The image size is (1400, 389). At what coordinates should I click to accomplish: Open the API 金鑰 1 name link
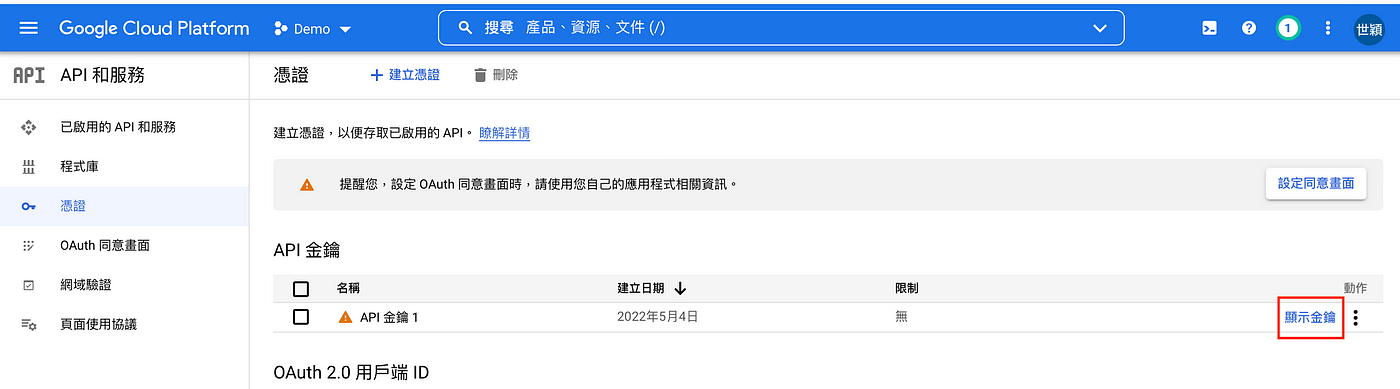pos(389,317)
